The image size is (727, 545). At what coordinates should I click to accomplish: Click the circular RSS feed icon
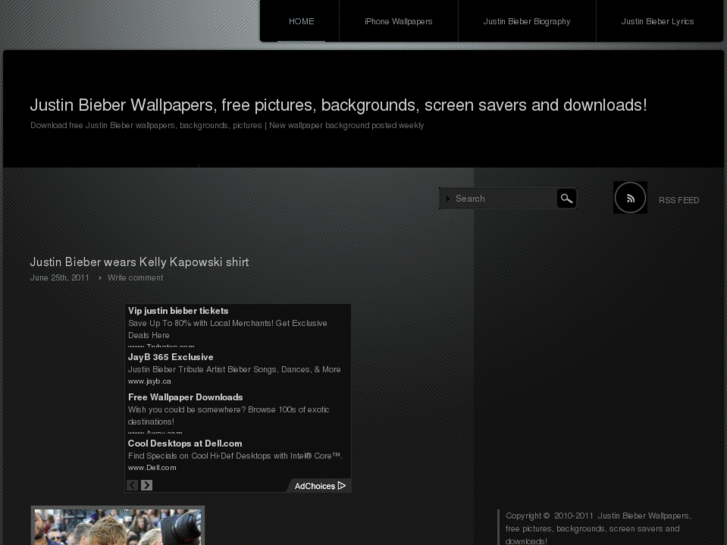tap(630, 198)
